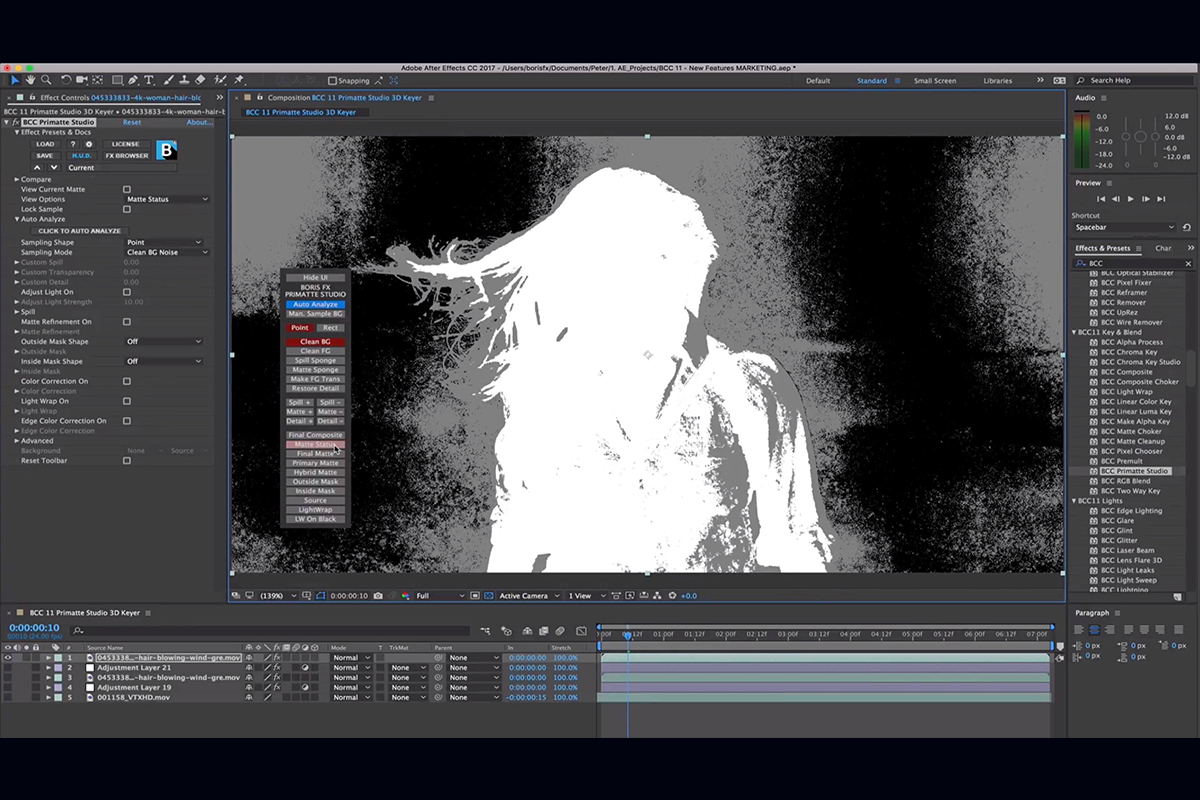
Task: Select the Roto Brush tool
Action: pos(220,80)
